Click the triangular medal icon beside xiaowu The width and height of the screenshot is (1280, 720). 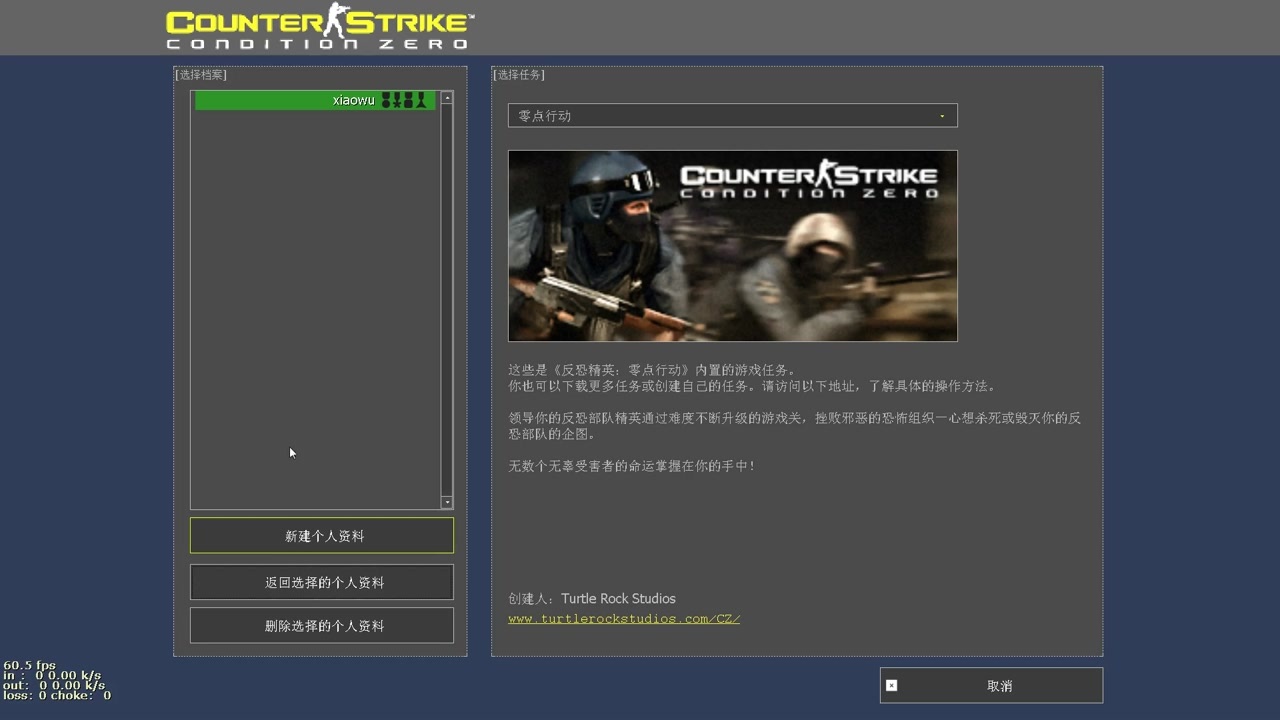click(x=421, y=100)
